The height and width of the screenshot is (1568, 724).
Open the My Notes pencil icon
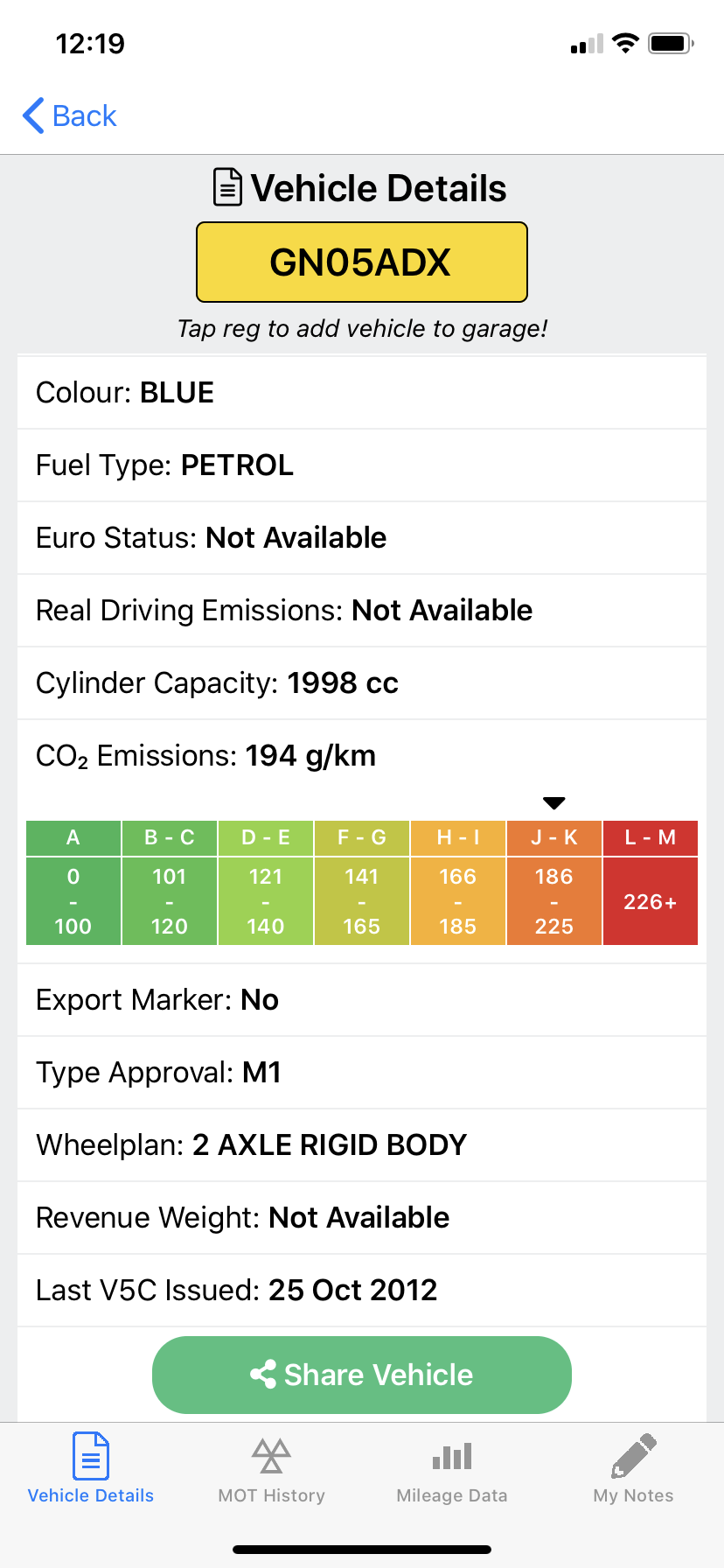click(634, 1455)
